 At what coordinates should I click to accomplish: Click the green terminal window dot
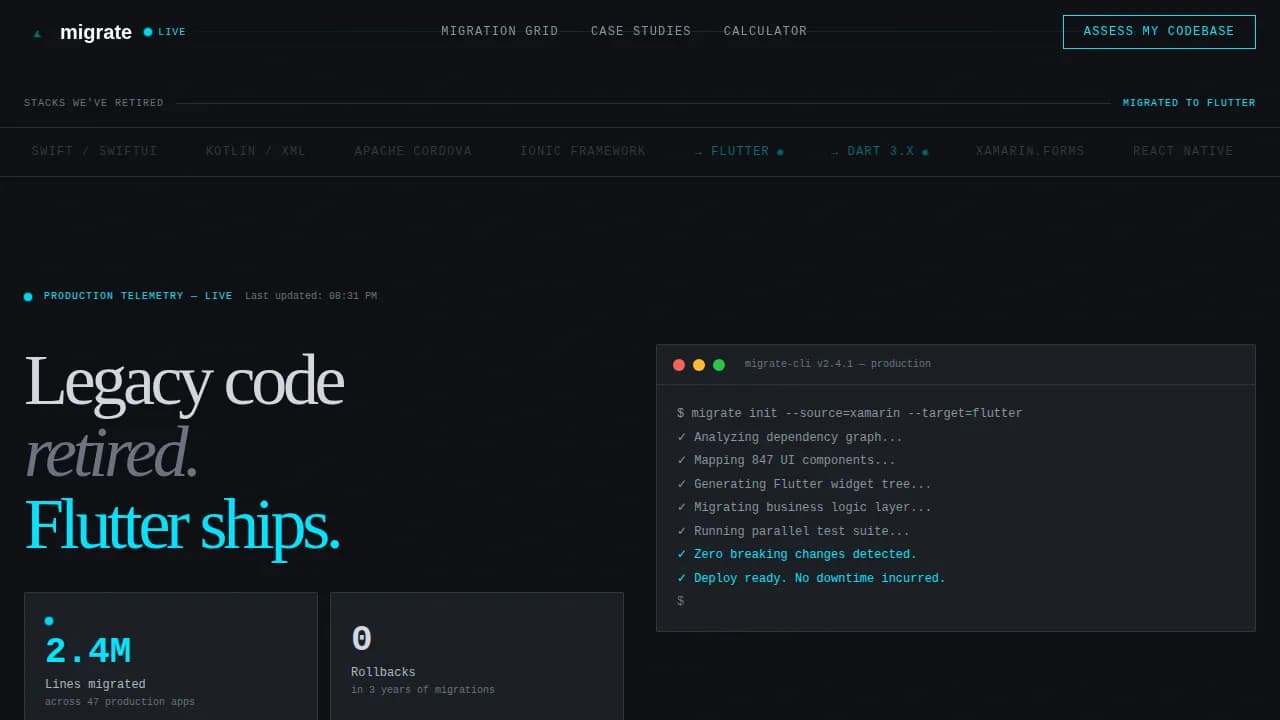coord(719,365)
